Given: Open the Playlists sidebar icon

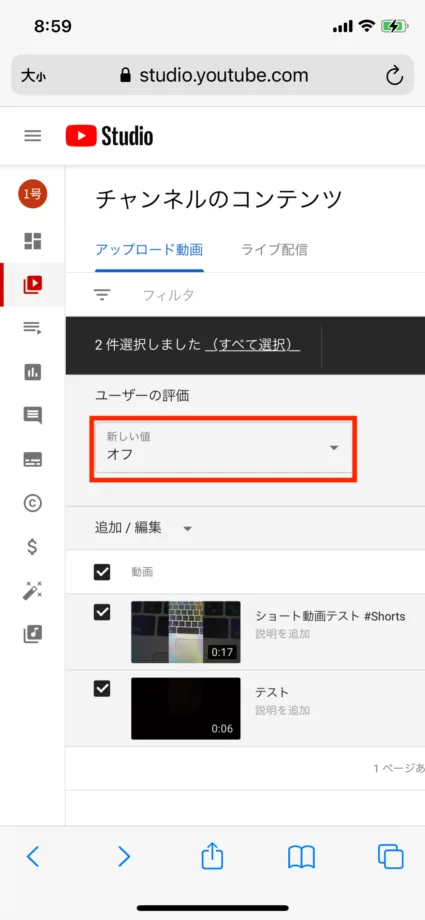Looking at the screenshot, I should pos(32,328).
